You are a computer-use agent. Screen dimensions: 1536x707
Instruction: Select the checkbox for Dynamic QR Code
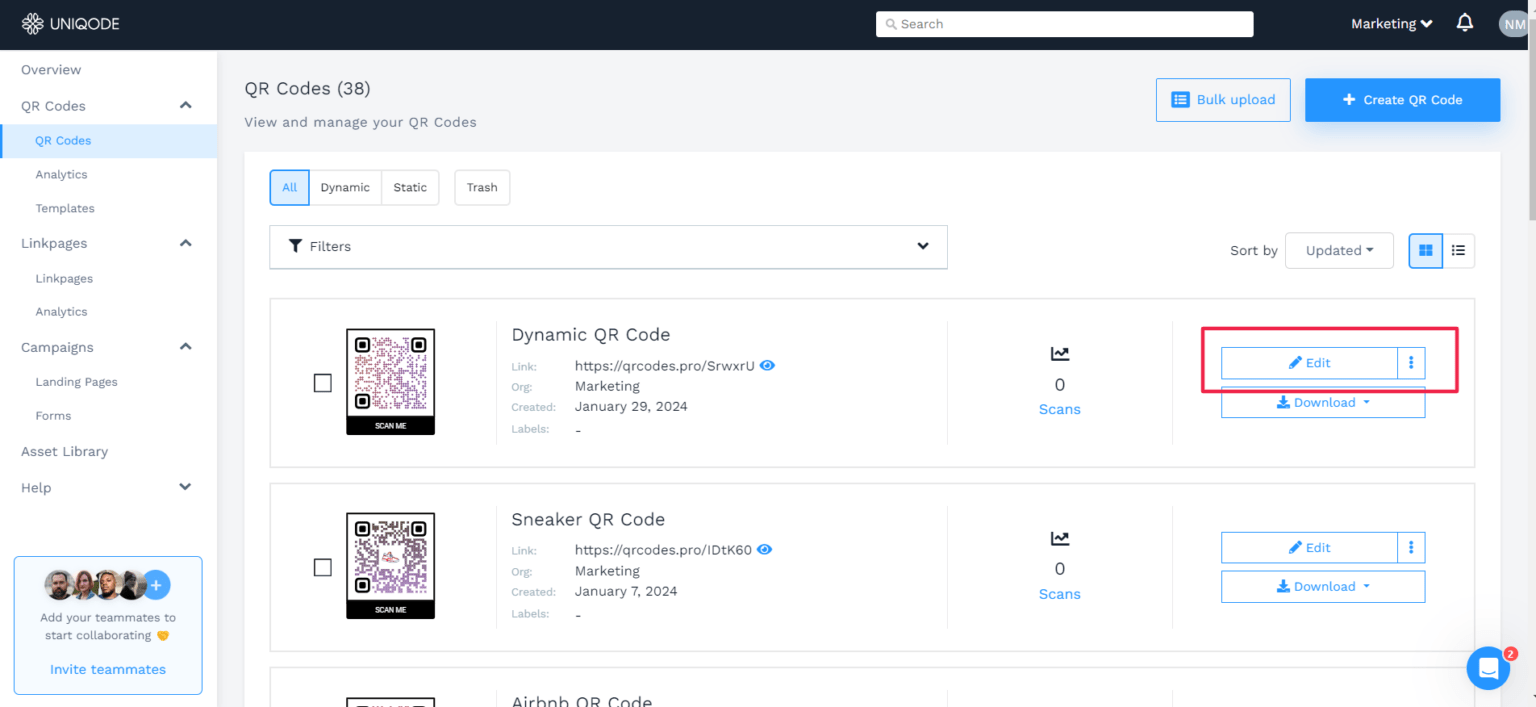322,382
